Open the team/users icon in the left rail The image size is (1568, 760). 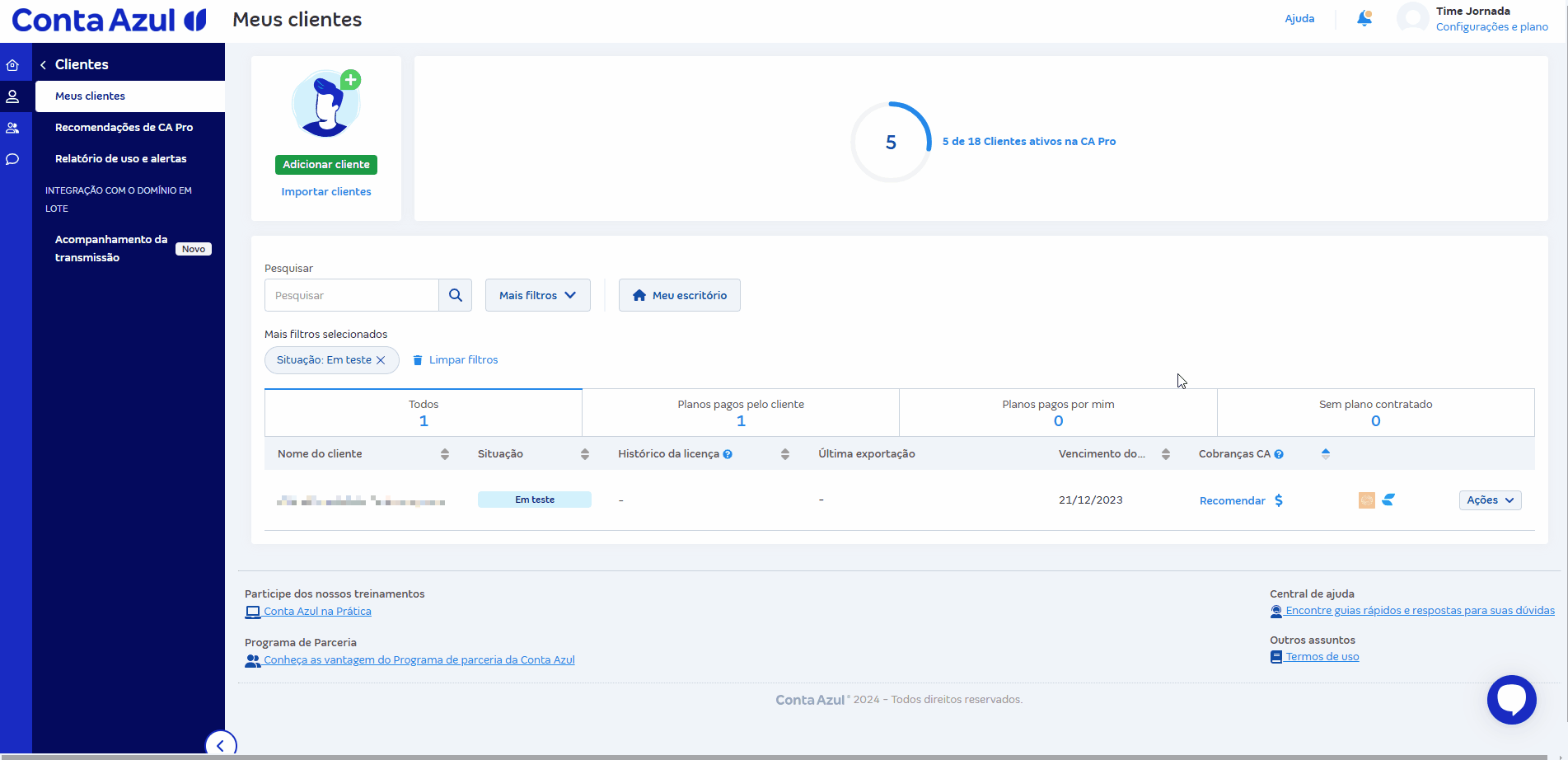(13, 128)
